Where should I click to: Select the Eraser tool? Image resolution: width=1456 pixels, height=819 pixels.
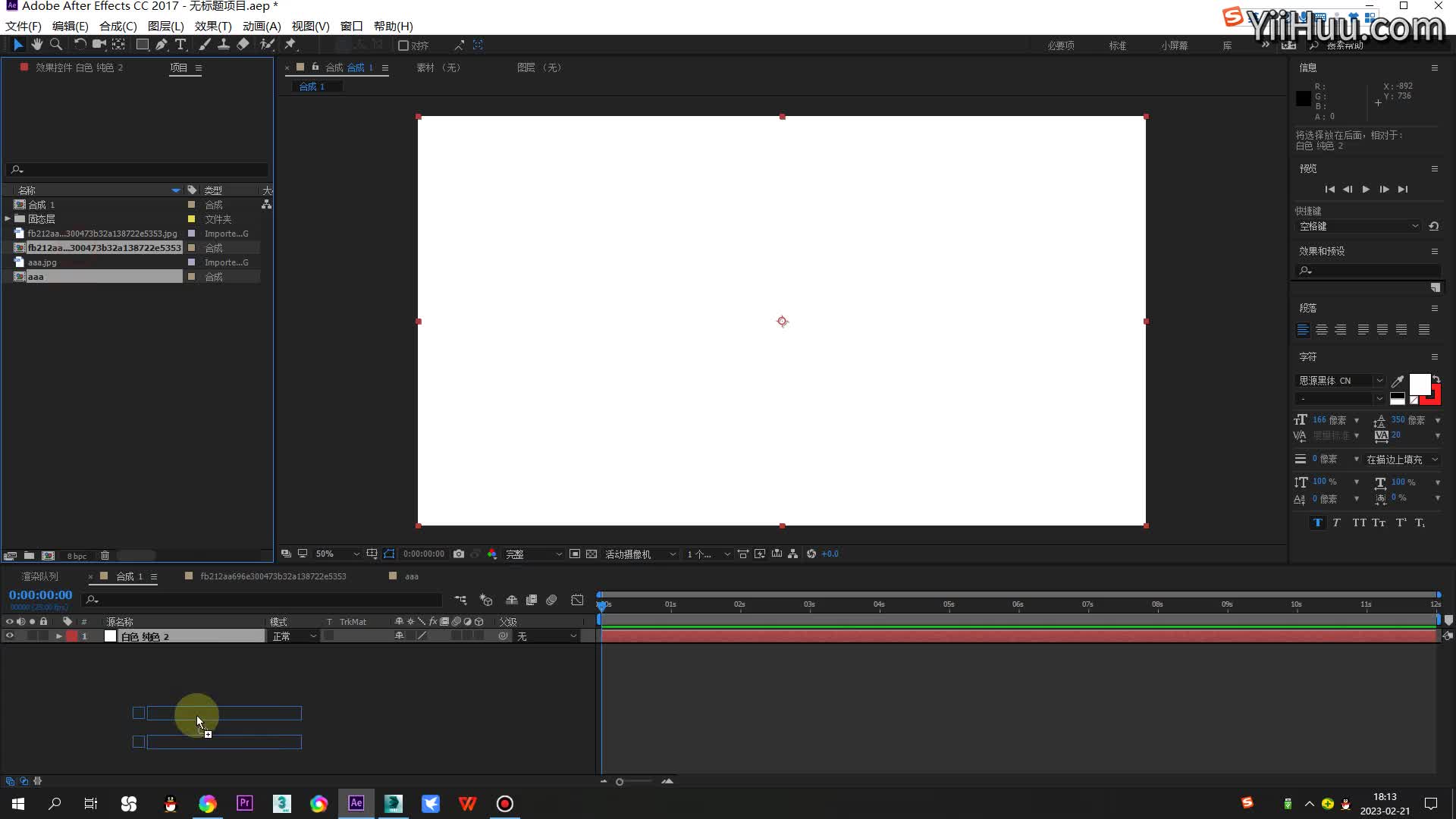click(x=243, y=45)
